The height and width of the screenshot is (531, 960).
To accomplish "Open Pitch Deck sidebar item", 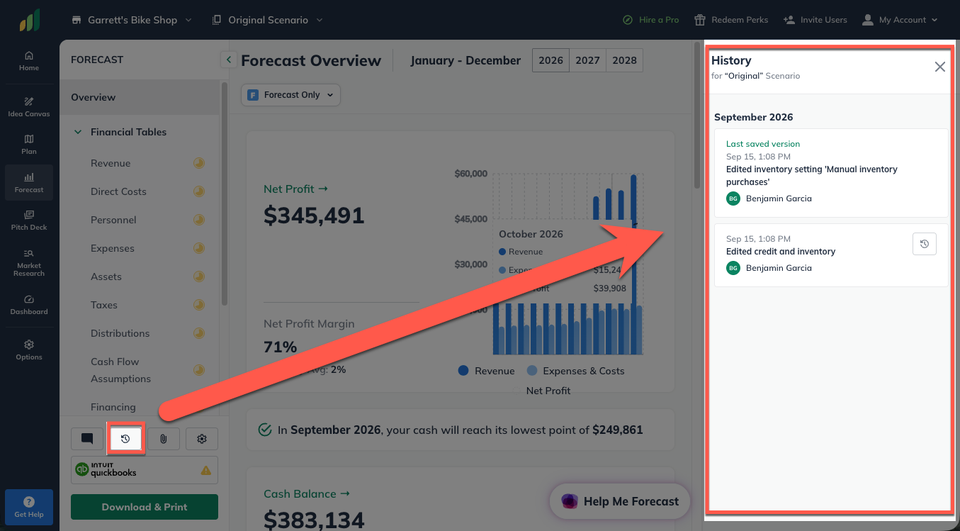I will coord(29,220).
